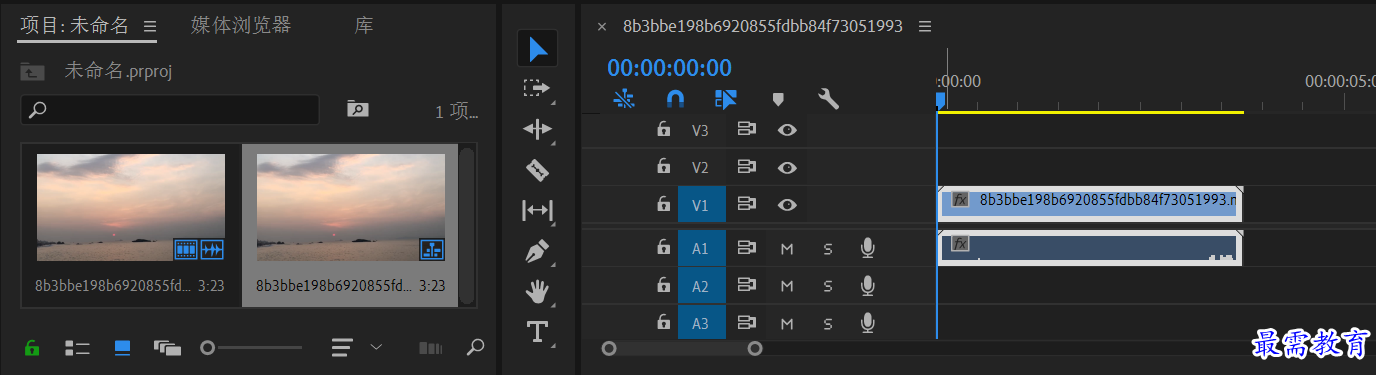Open the sequence tab panel menu
Viewport: 1376px width, 375px height.
click(925, 26)
